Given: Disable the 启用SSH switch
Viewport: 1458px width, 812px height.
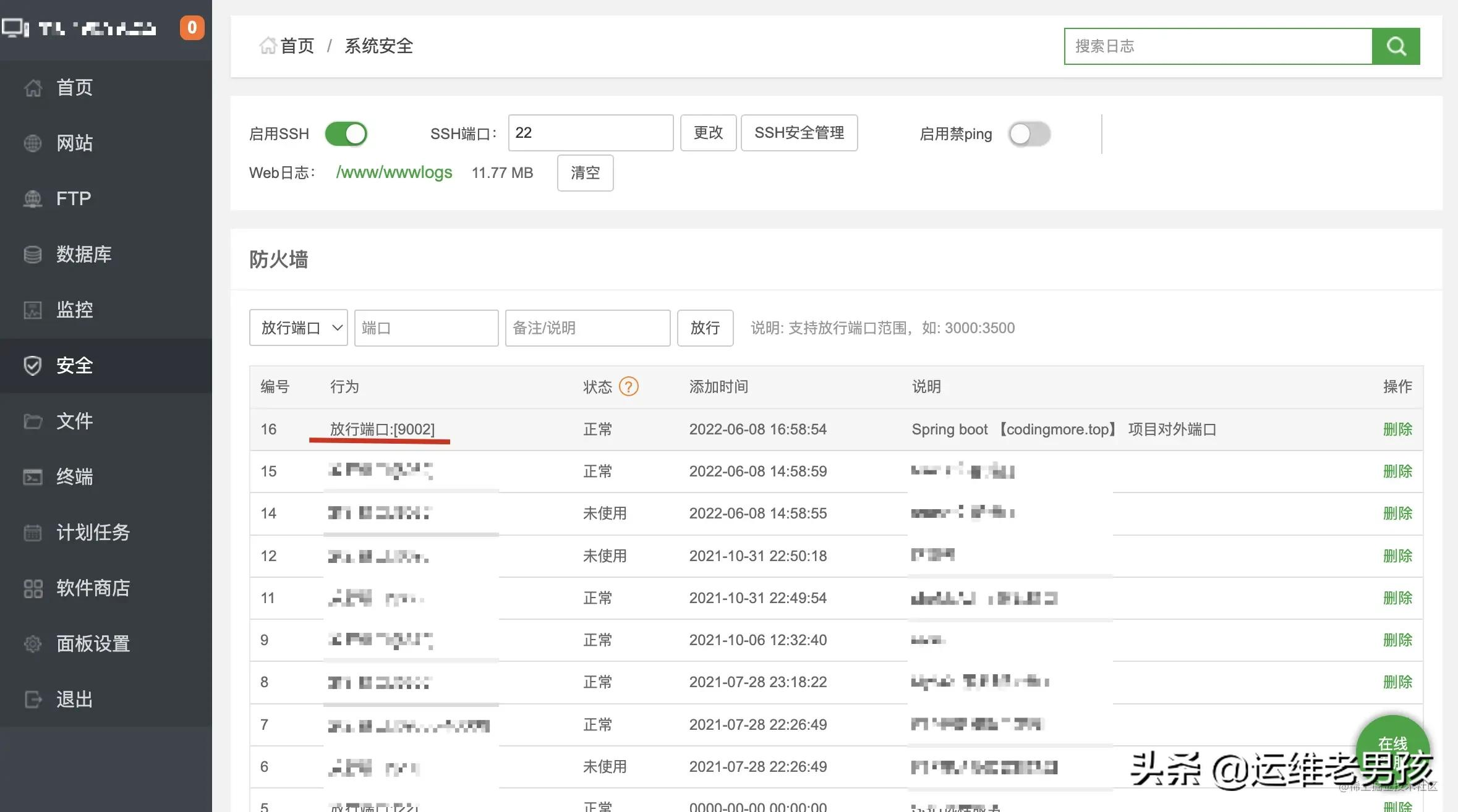Looking at the screenshot, I should 346,133.
